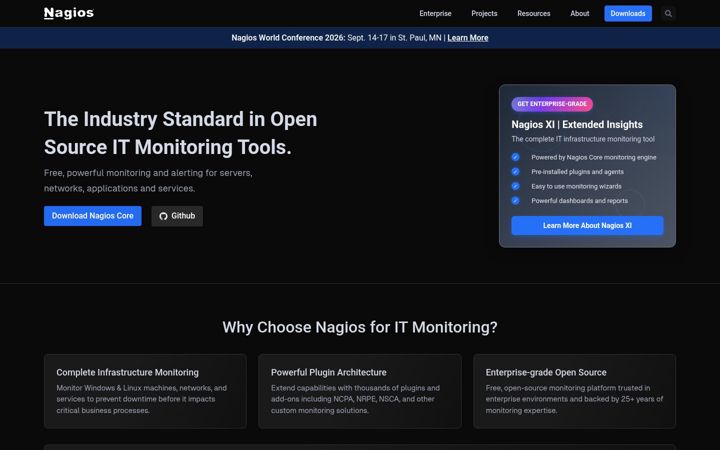Click Powerful dashboards and reports text

click(579, 201)
